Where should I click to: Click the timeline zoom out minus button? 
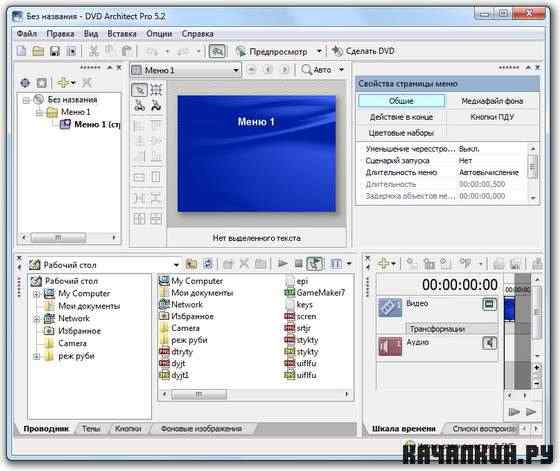pyautogui.click(x=537, y=384)
